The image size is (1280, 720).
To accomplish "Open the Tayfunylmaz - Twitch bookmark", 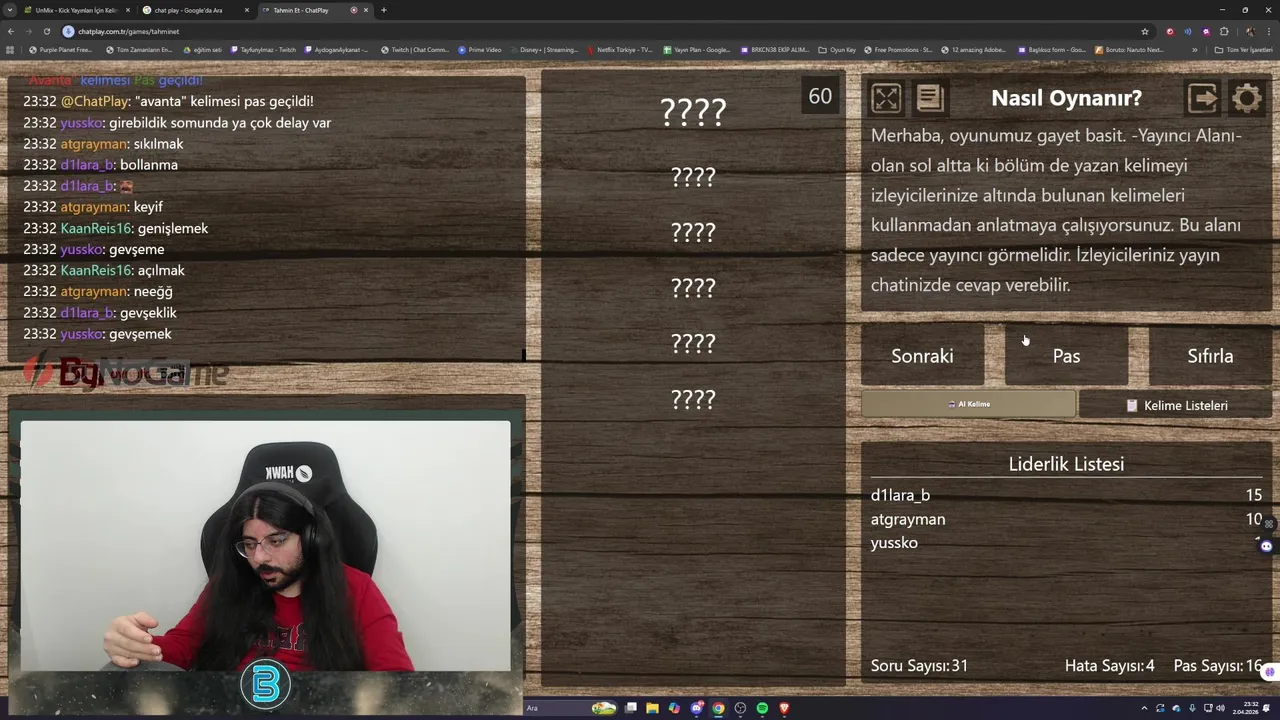I will pyautogui.click(x=264, y=49).
